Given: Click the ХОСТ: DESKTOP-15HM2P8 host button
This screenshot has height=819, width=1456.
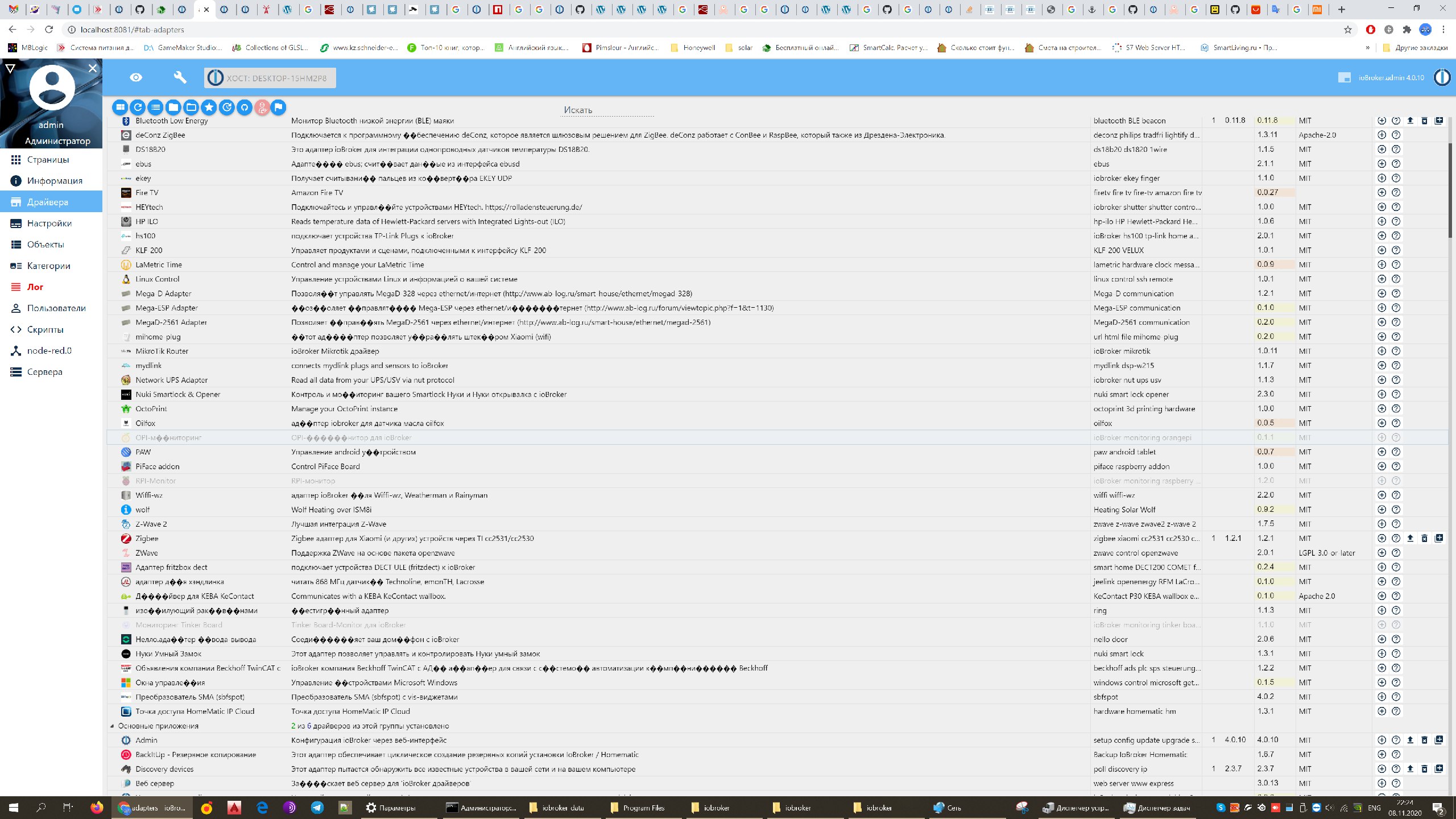Looking at the screenshot, I should [x=270, y=78].
